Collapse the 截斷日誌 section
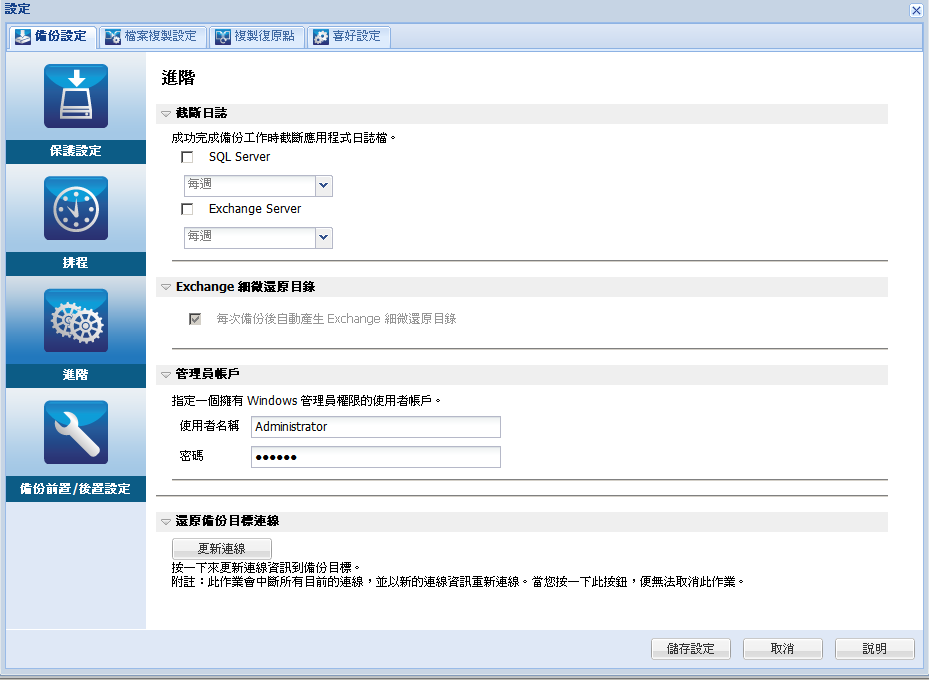Image resolution: width=929 pixels, height=680 pixels. [x=165, y=113]
